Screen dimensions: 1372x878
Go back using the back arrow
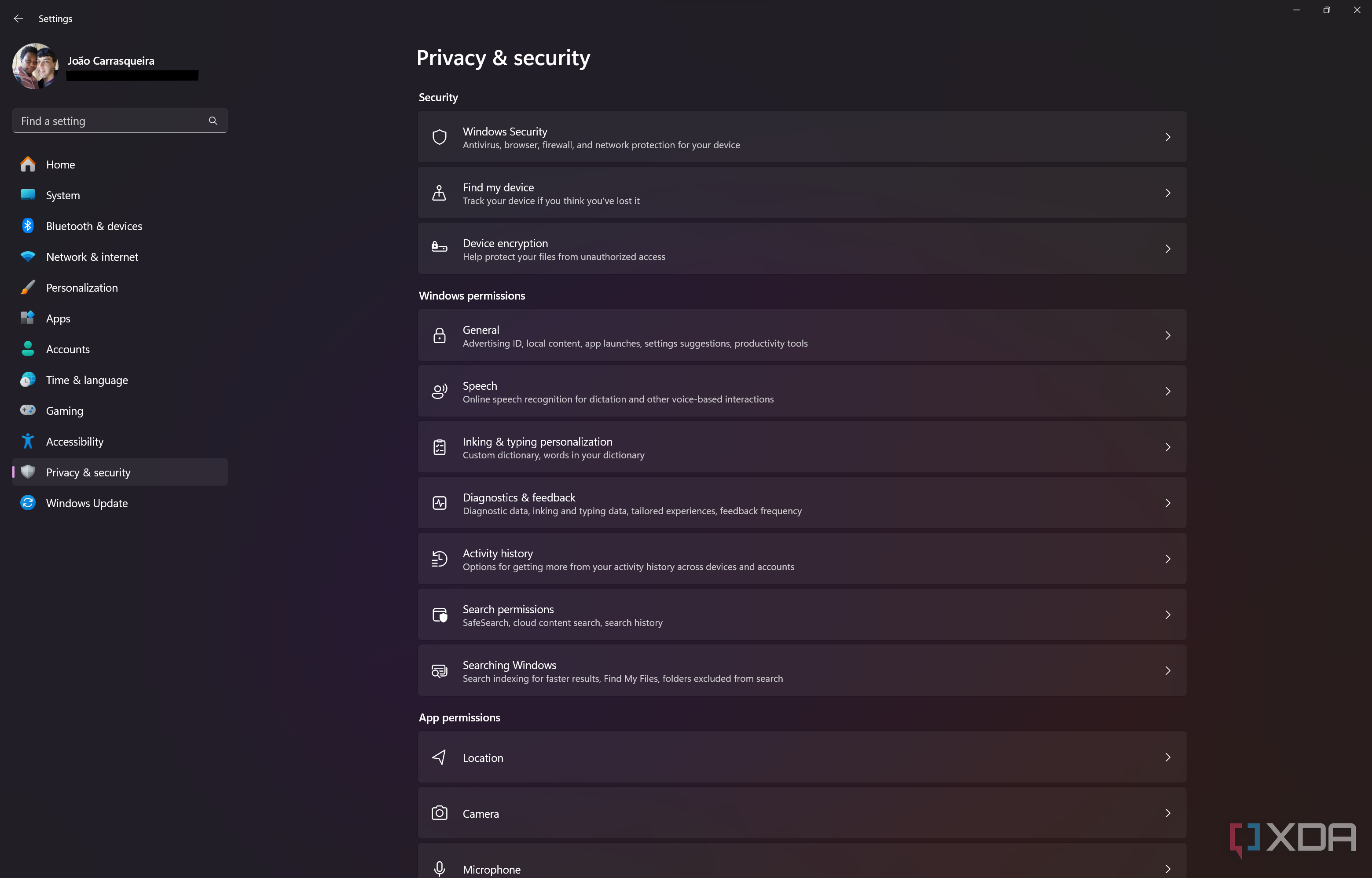coord(18,18)
